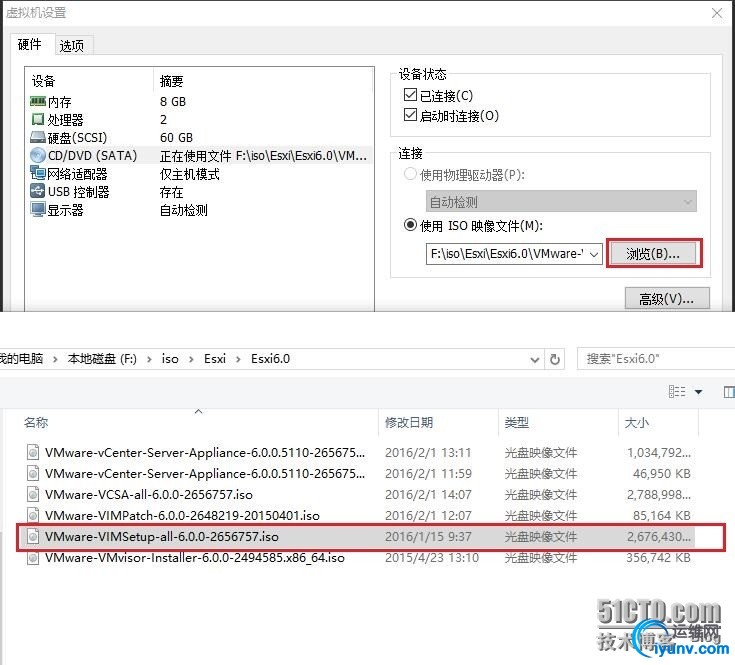Screen dimensions: 735x665
Task: Click VIMPatch iso file icon
Action: pyautogui.click(x=33, y=516)
